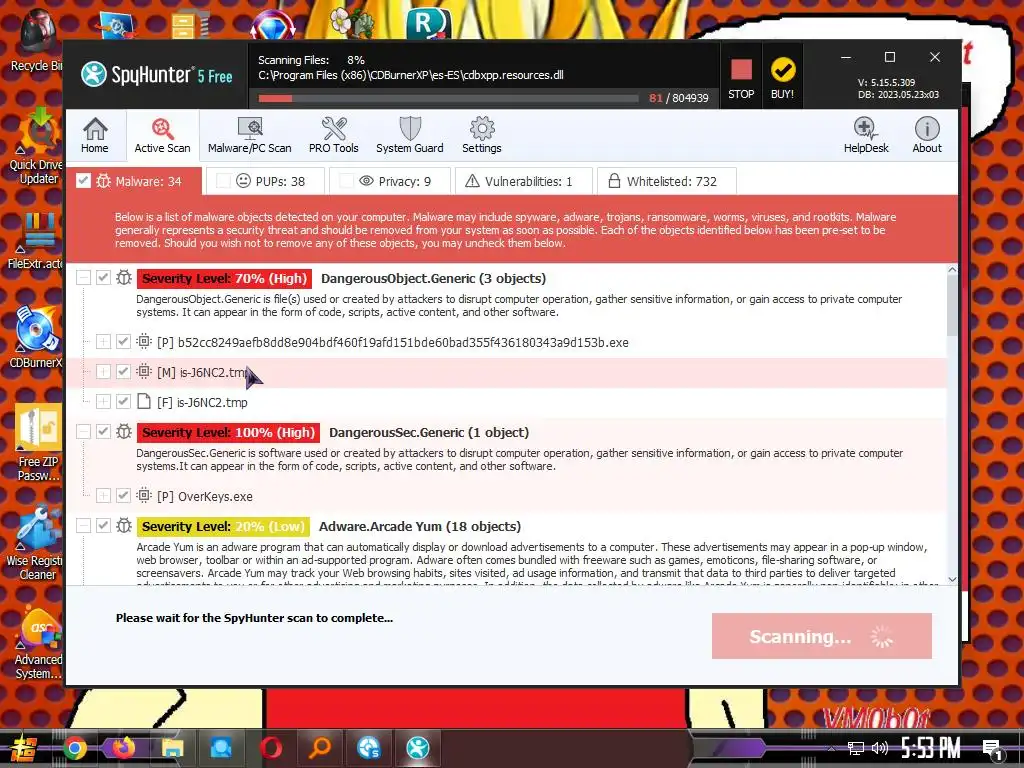Click the scan progress bar
1024x768 pixels.
(448, 99)
